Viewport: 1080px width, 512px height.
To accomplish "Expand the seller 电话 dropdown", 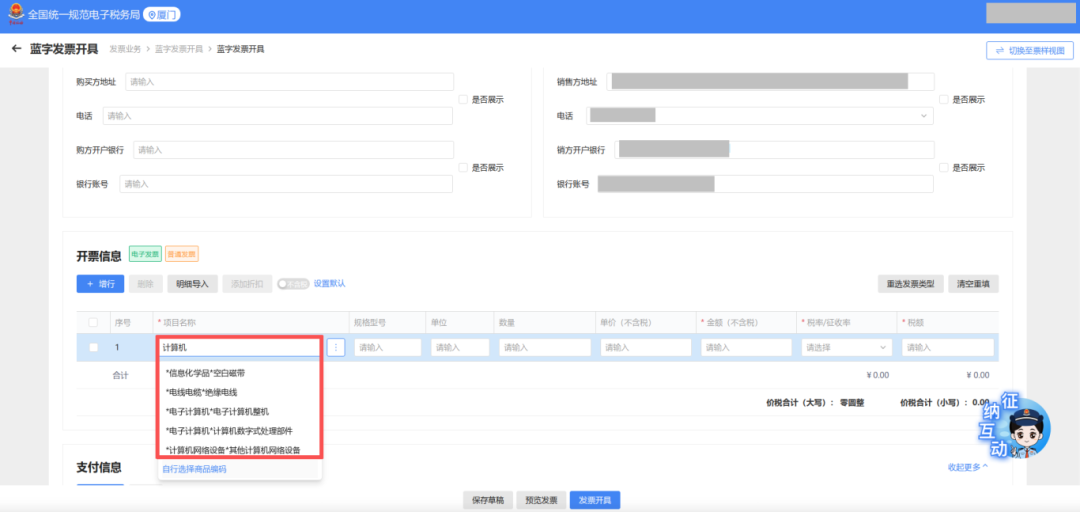I will click(924, 116).
